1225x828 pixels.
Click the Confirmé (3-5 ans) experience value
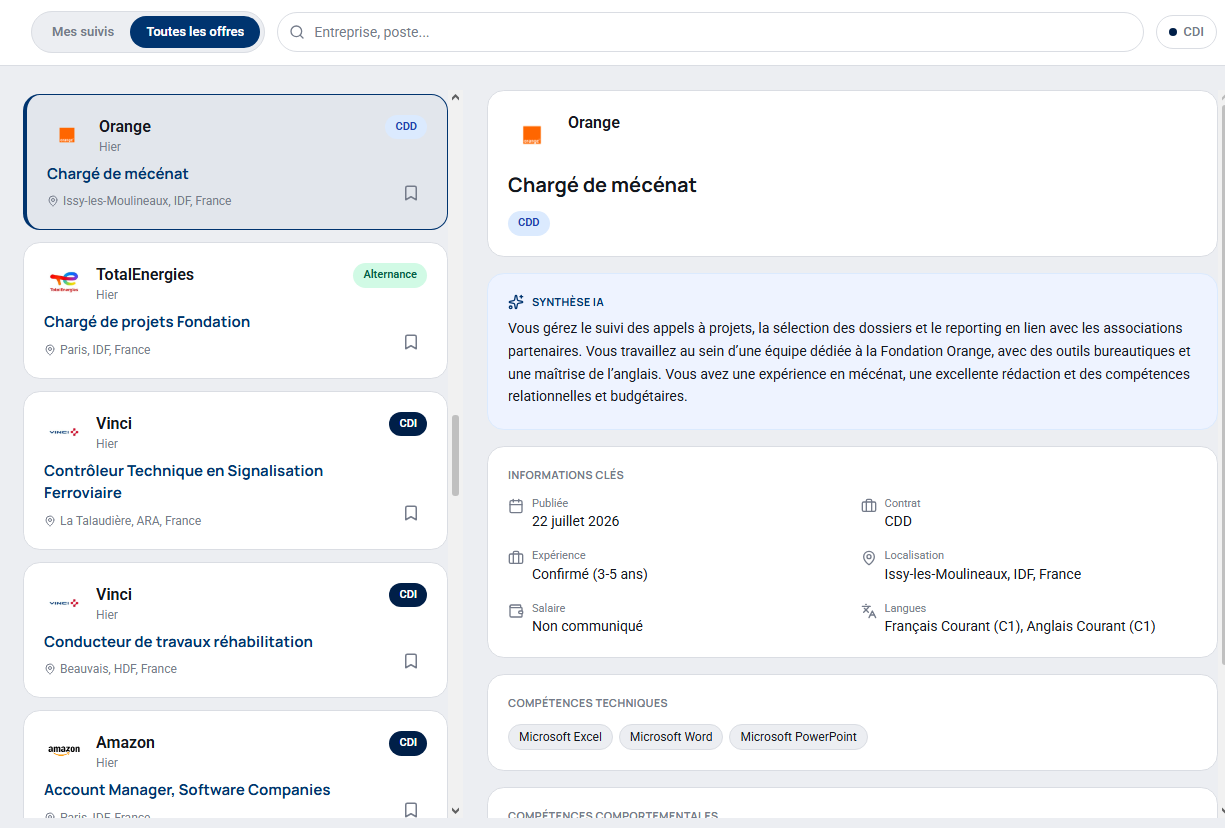[590, 575]
